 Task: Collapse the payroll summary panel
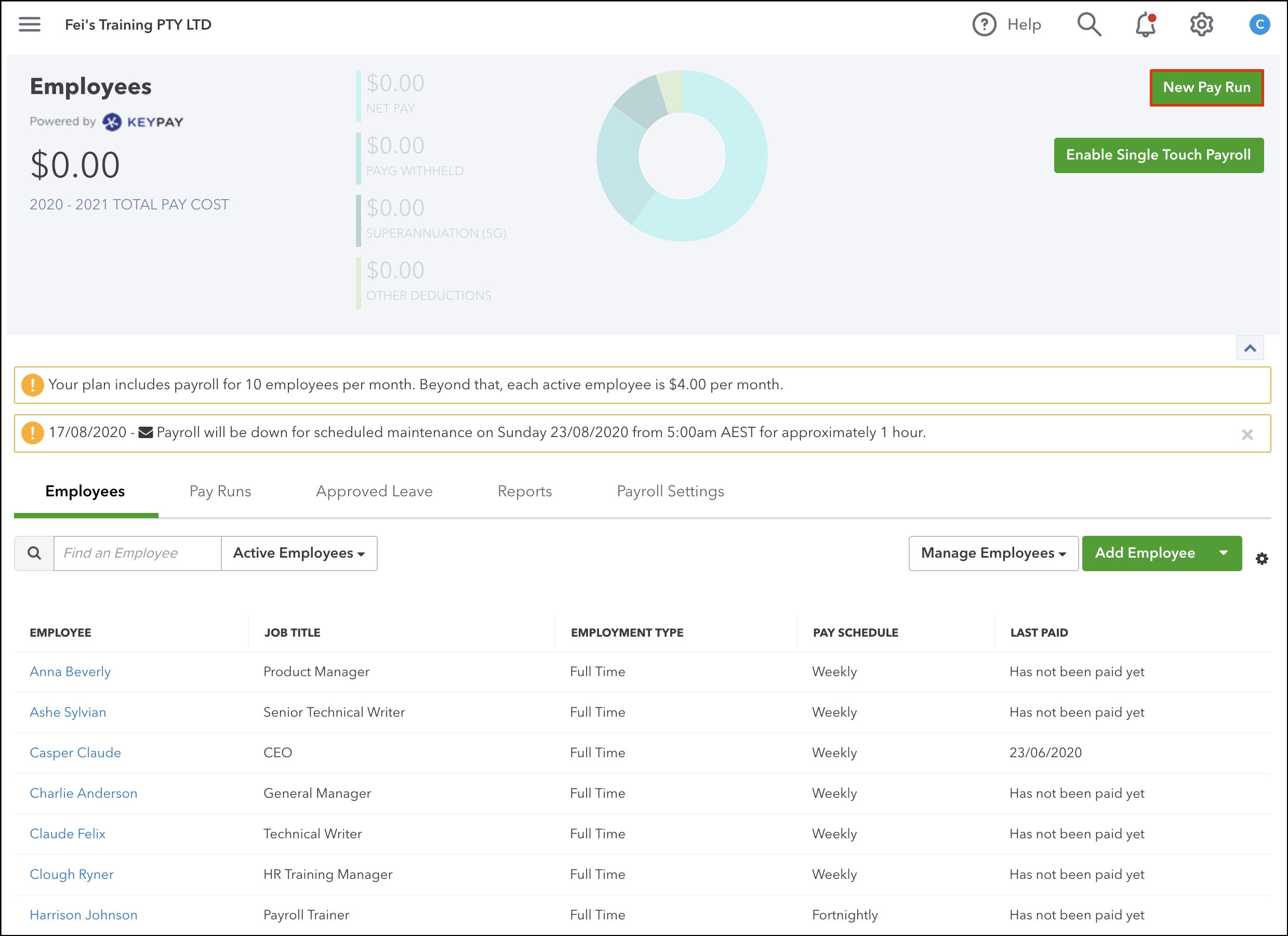(x=1250, y=348)
